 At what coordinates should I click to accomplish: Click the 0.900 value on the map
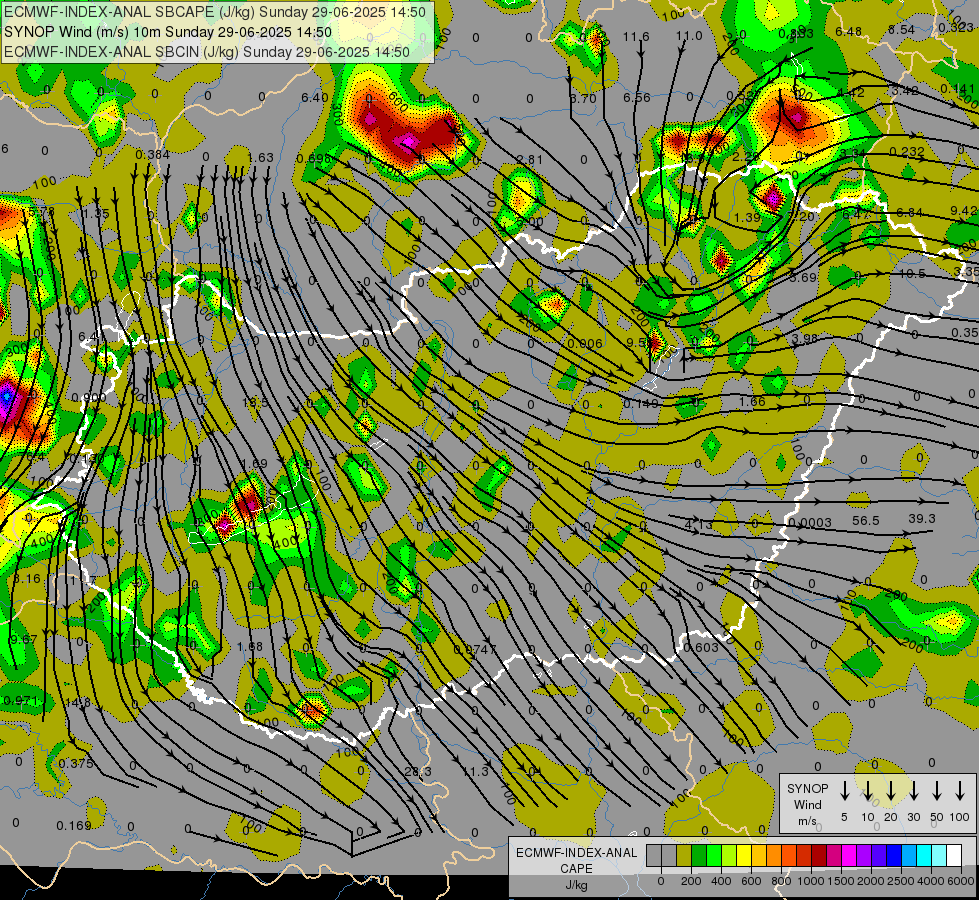89,398
